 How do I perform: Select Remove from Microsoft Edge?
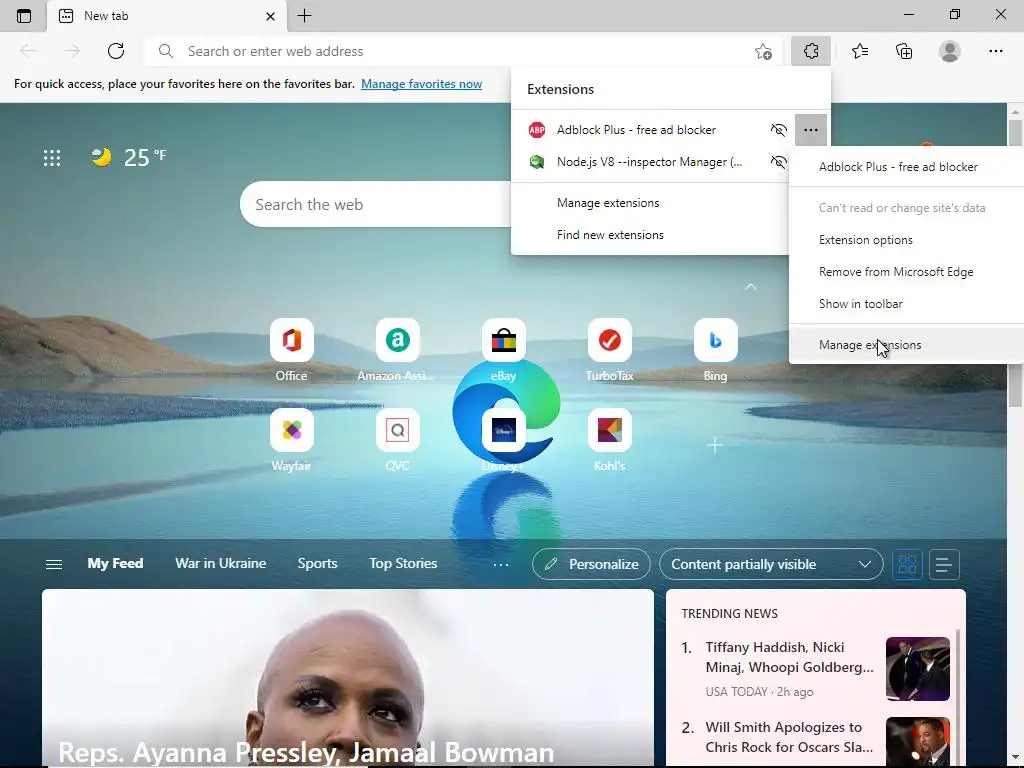click(x=906, y=272)
